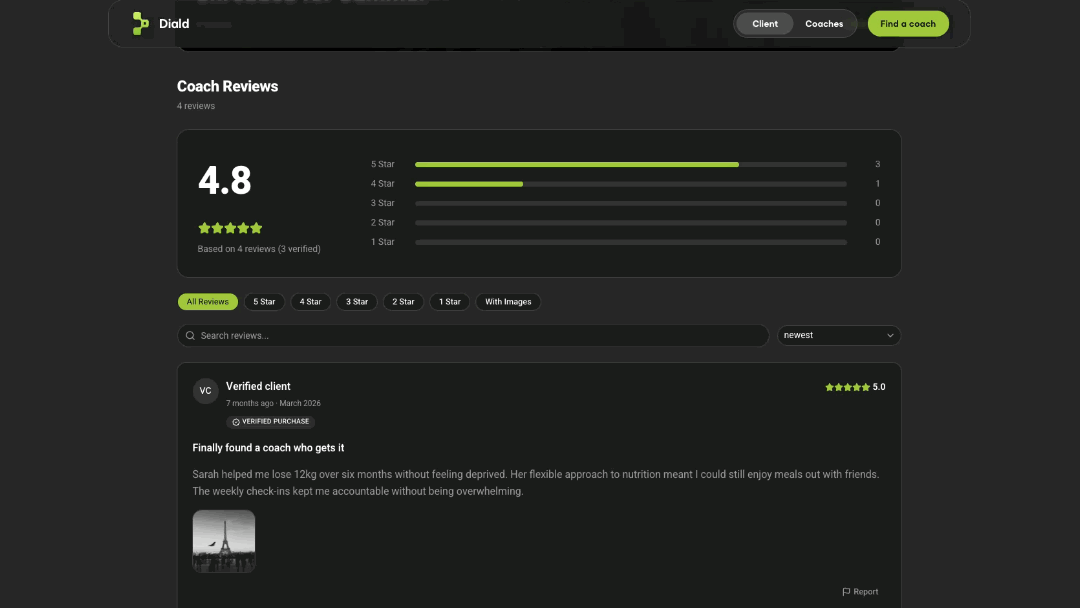Click the 5 Star rating bar
This screenshot has height=608, width=1080.
point(630,165)
